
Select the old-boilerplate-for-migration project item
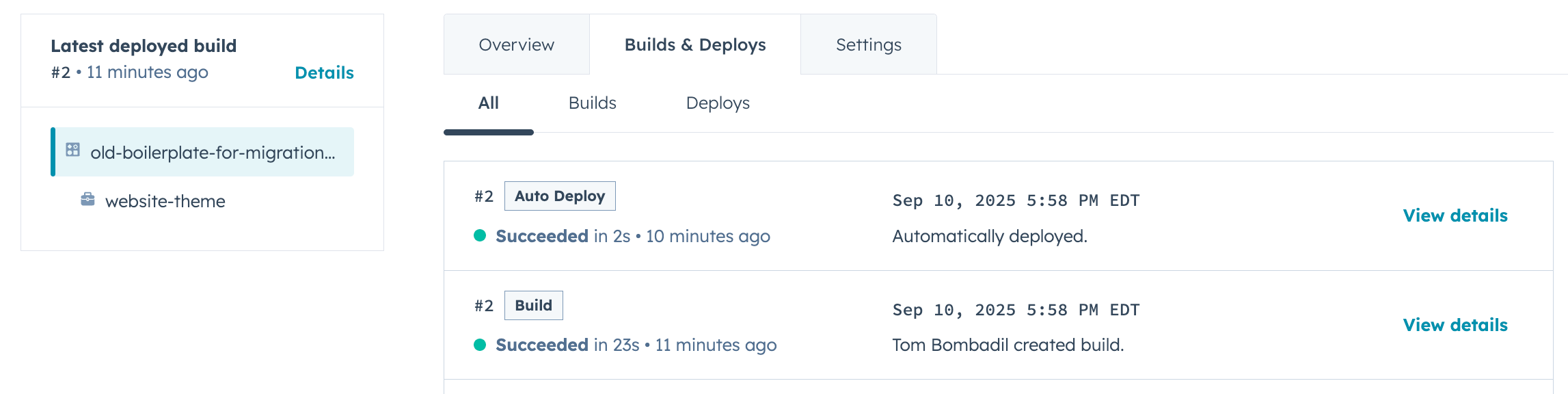coord(212,153)
